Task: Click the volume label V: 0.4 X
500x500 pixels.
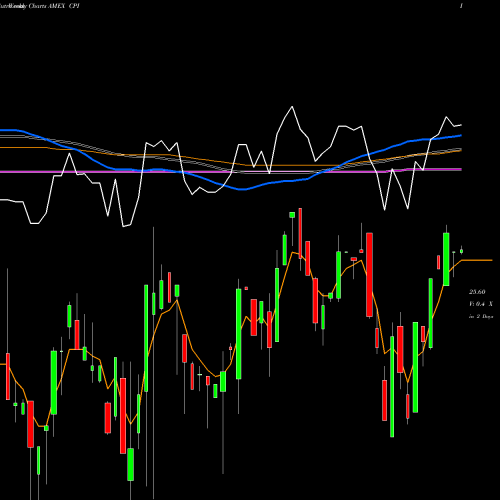Action: tap(481, 304)
